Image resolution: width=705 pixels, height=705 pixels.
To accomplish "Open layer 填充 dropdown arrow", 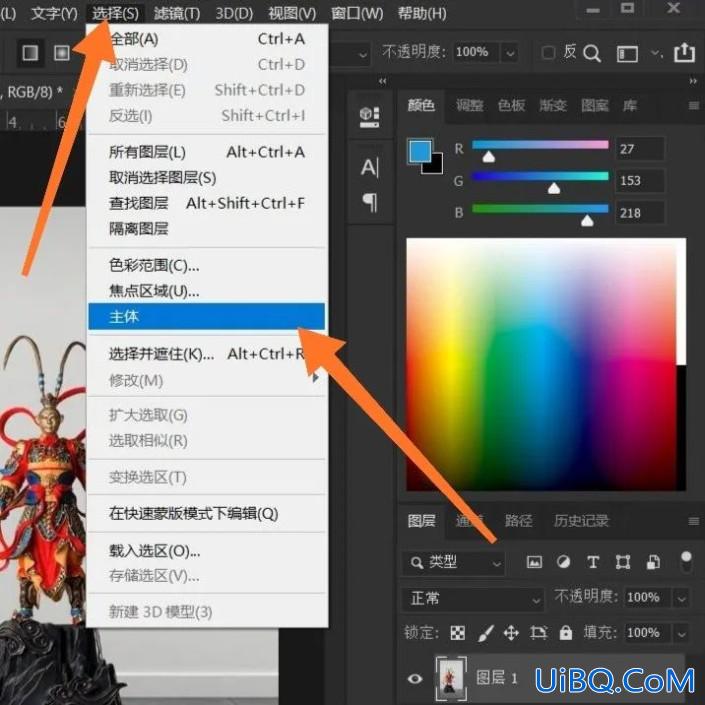I will pyautogui.click(x=682, y=634).
